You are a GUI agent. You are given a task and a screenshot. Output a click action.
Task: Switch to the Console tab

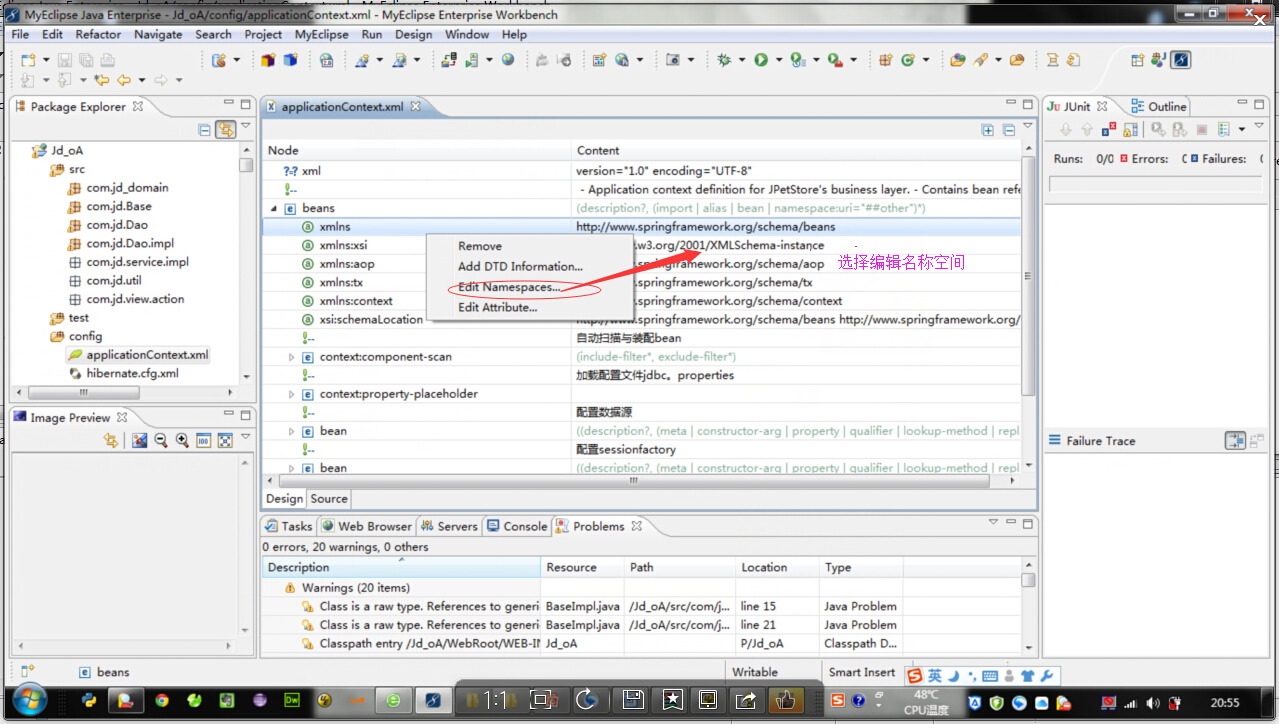point(517,526)
